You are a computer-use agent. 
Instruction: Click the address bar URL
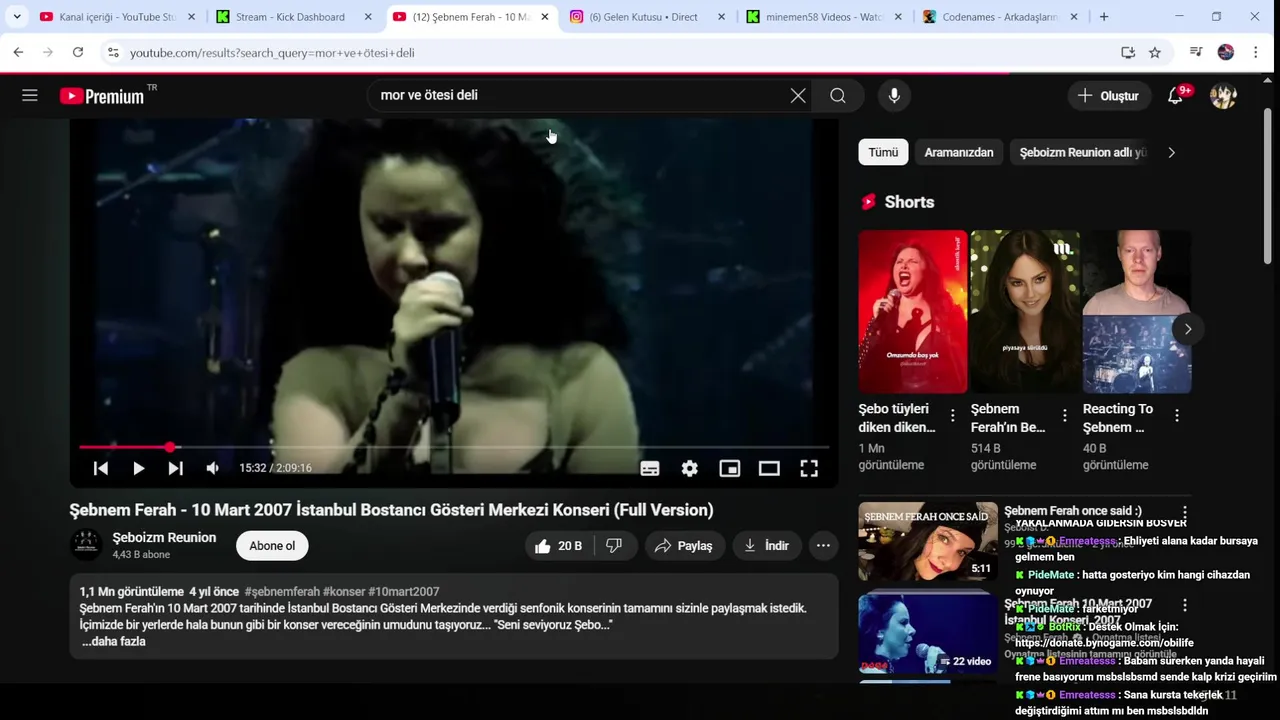point(272,53)
